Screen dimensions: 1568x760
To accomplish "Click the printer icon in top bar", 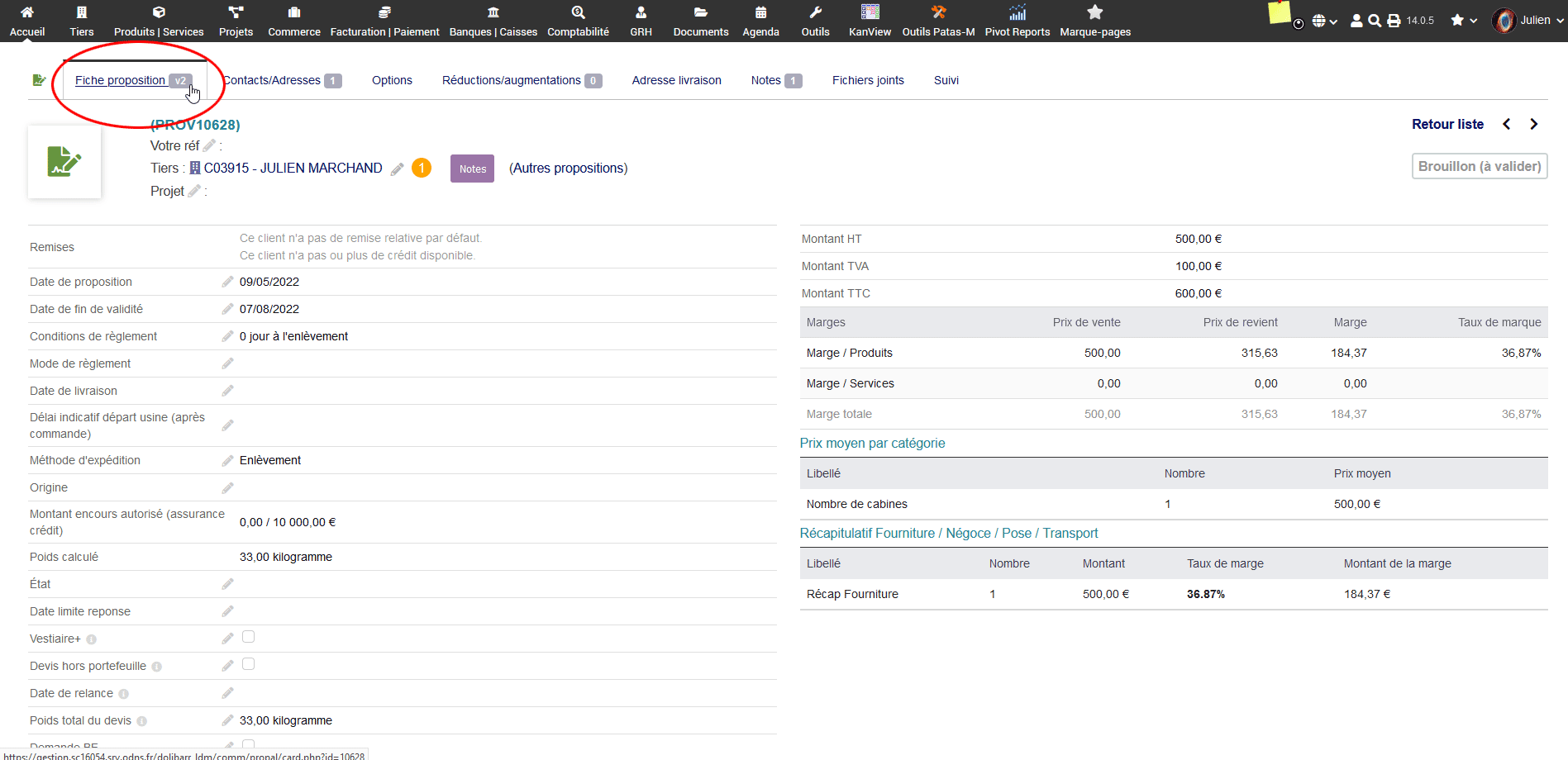I will tap(1394, 21).
